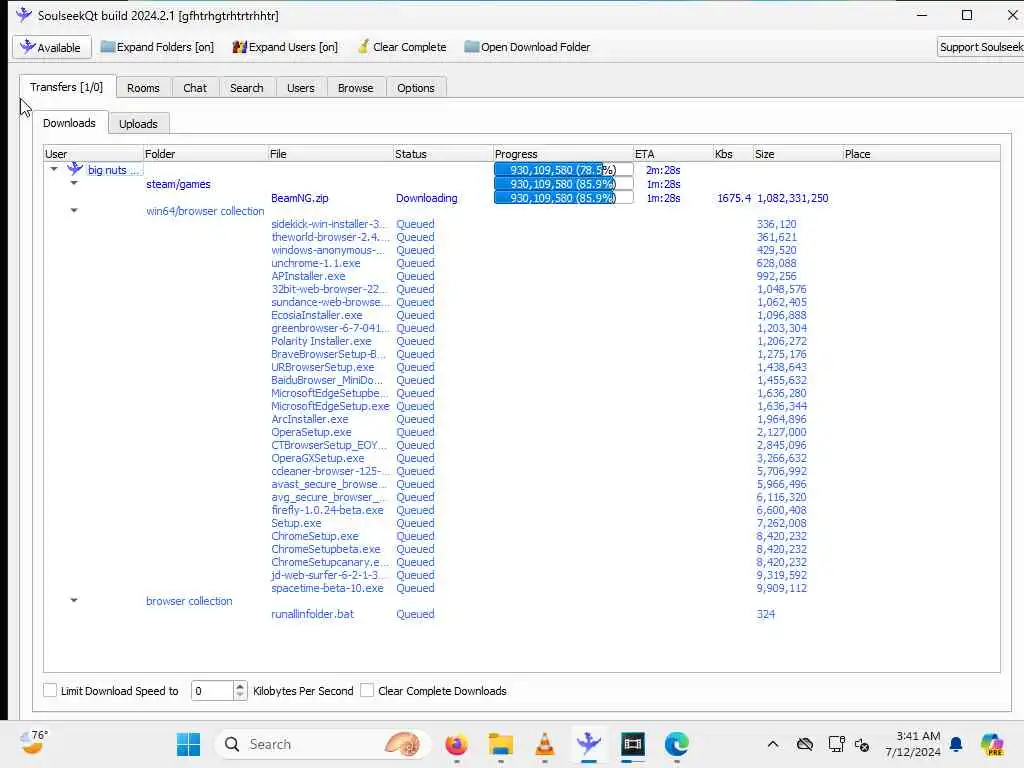Click the Expand Users toolbar icon
The height and width of the screenshot is (768, 1024).
coord(240,47)
